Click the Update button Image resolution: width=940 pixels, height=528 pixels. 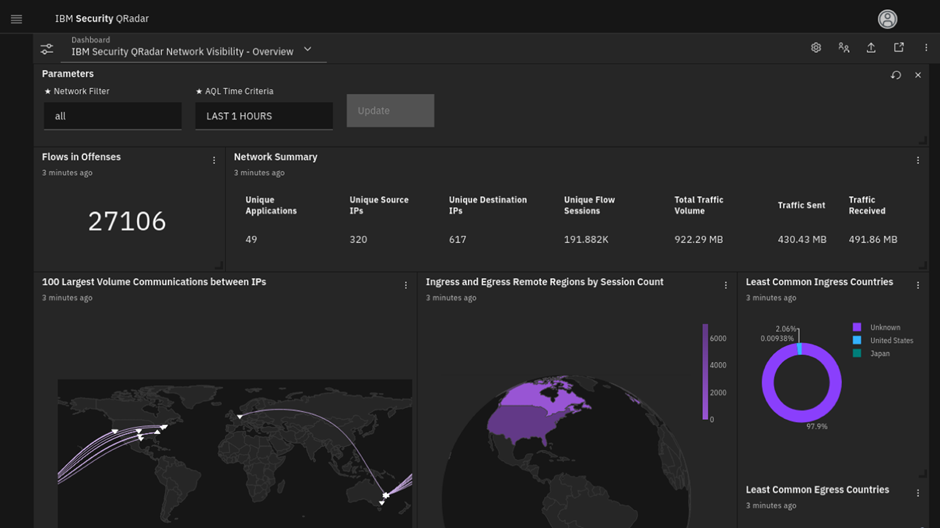point(390,110)
